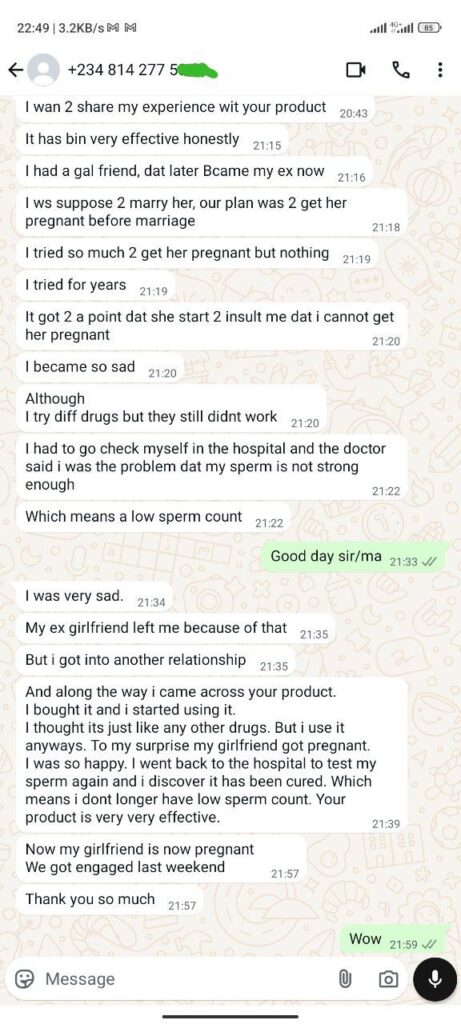Attach a file with paperclip icon
461x1024 pixels.
pos(345,978)
